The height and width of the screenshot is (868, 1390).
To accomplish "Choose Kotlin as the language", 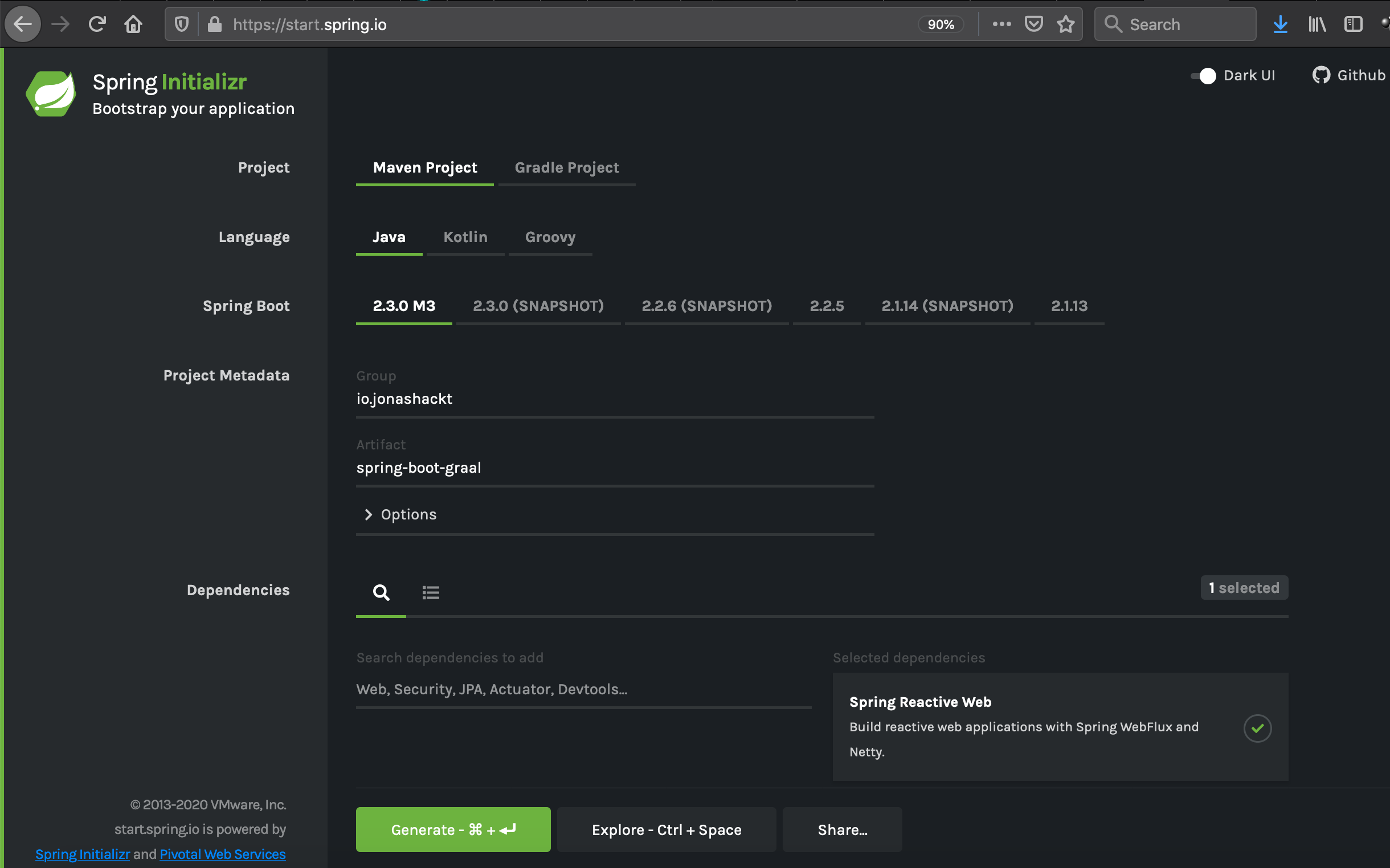I will click(465, 237).
